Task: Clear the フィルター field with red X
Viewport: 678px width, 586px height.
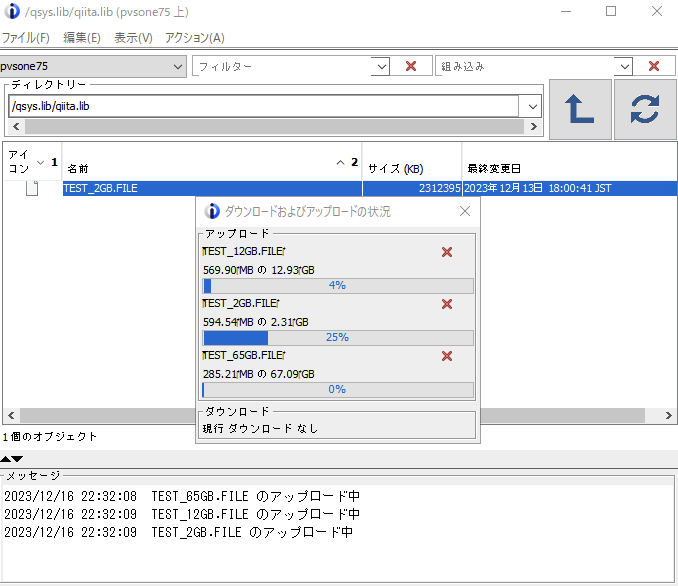Action: tap(411, 66)
